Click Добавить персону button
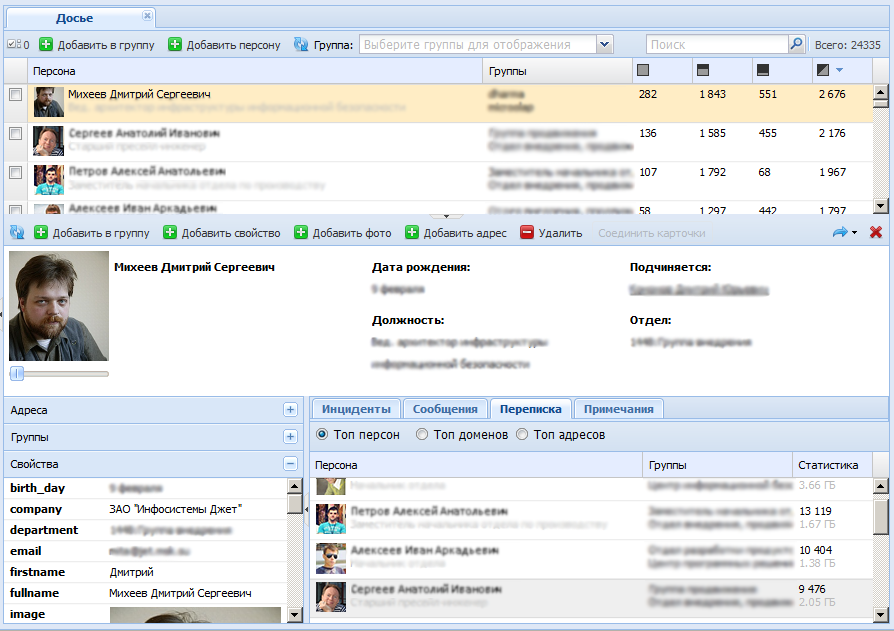 tap(225, 44)
